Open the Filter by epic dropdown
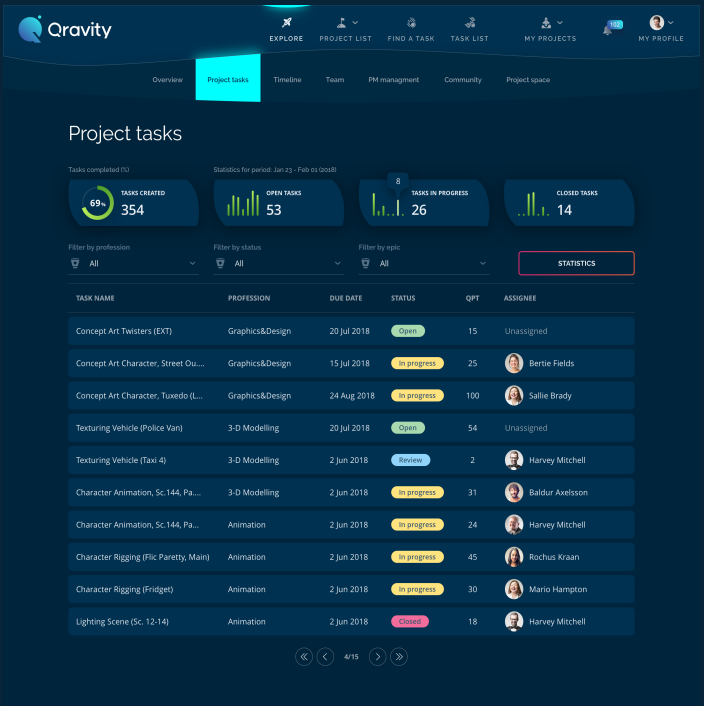Screen dimensions: 704x706 point(424,263)
